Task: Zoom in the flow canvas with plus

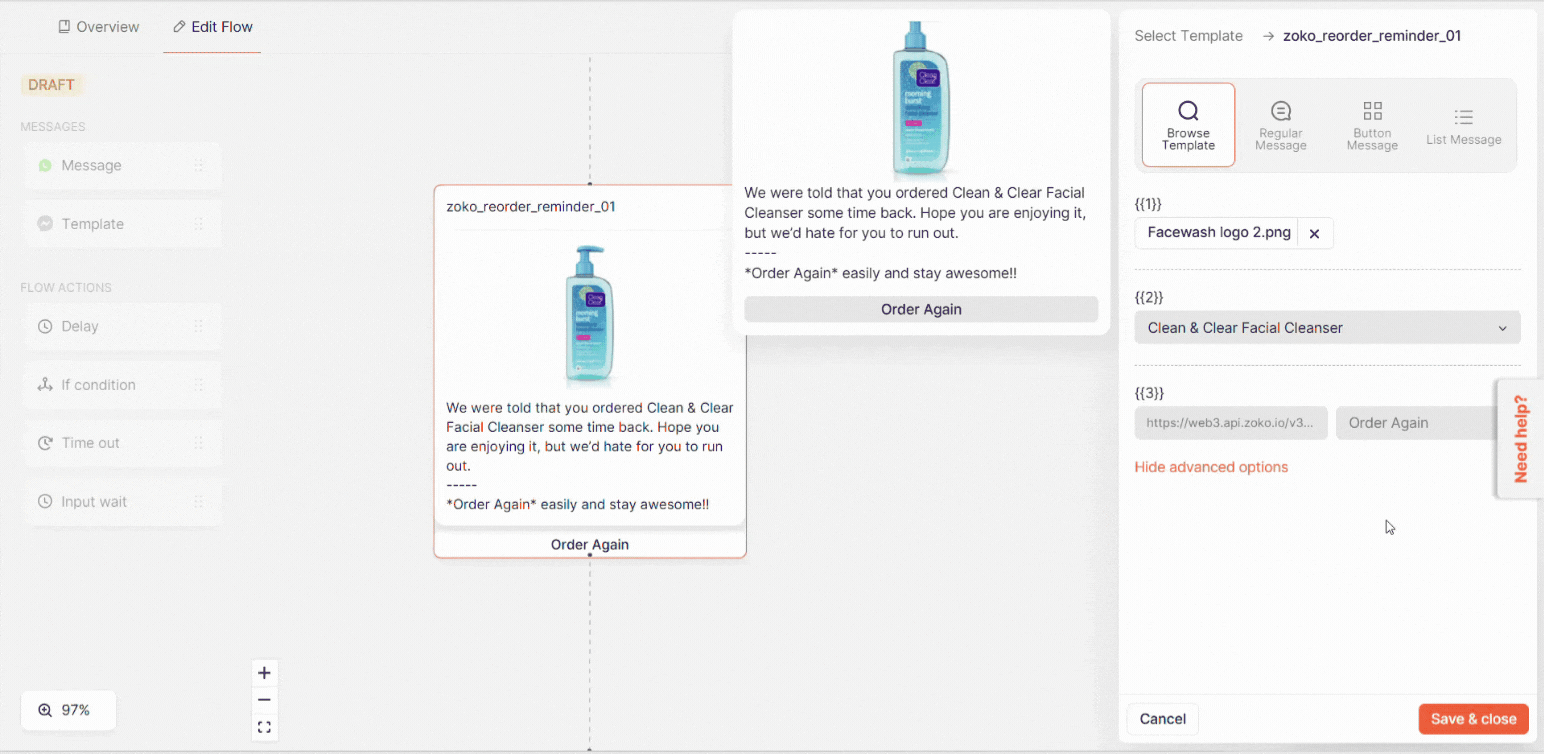Action: pyautogui.click(x=264, y=673)
